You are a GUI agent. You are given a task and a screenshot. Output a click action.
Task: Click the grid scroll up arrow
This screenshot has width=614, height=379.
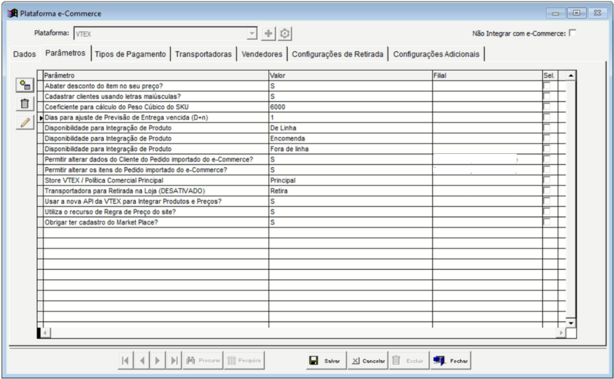coord(571,75)
